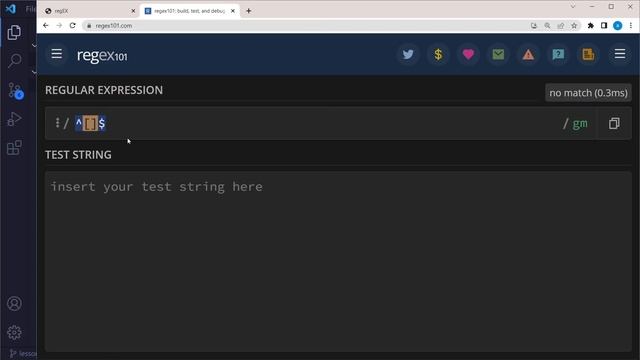Open the regex flags gm selector

580,123
